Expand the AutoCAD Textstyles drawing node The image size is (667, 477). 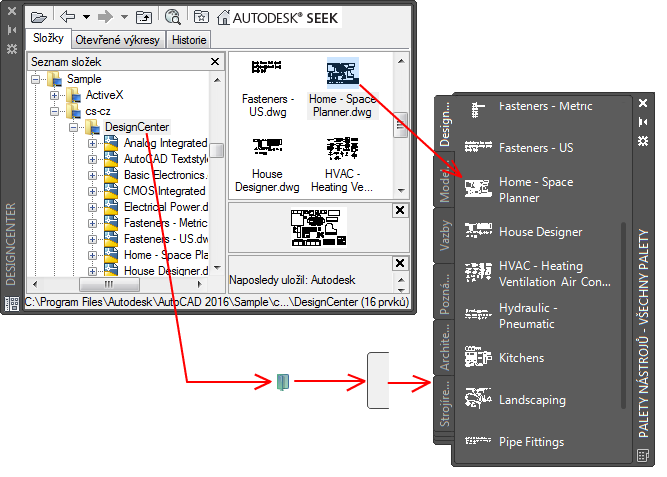(92, 159)
